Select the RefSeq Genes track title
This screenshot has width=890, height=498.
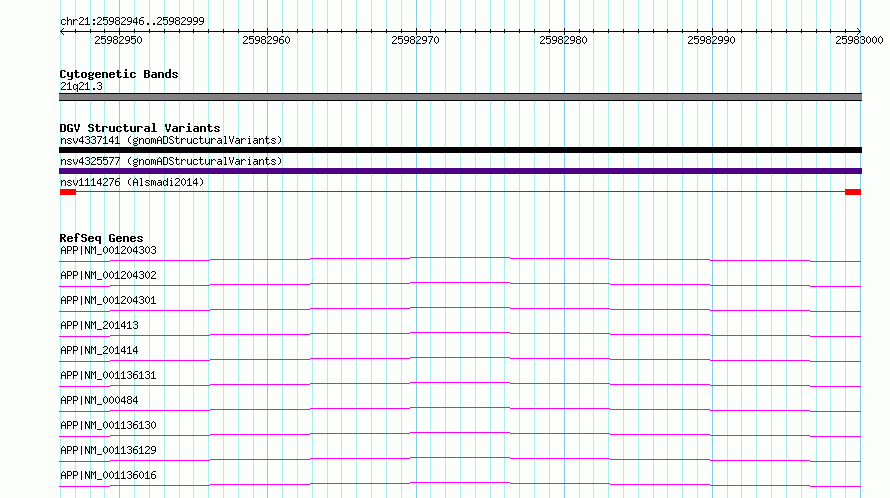(x=101, y=238)
